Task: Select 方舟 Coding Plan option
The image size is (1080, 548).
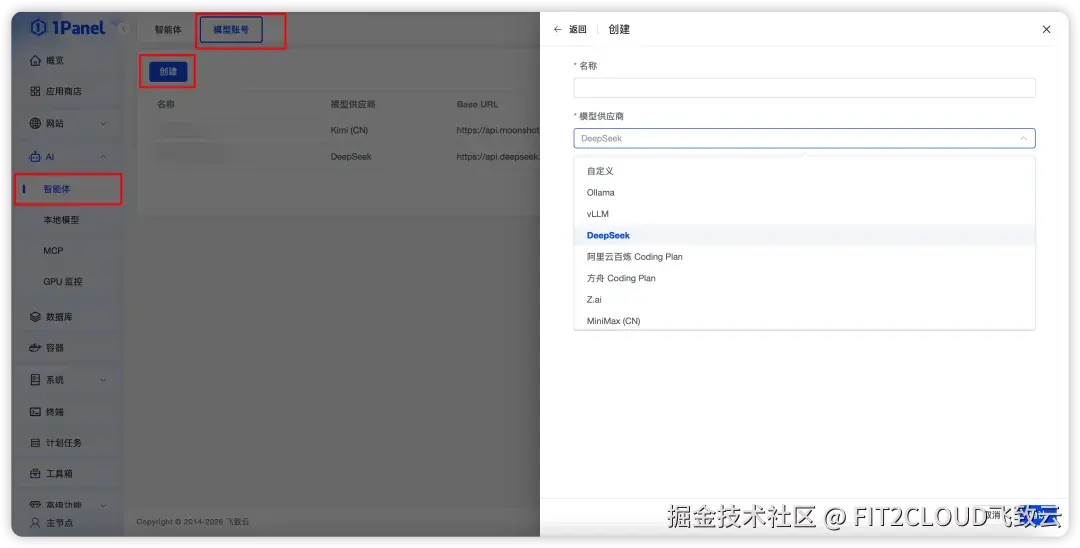Action: (x=804, y=277)
